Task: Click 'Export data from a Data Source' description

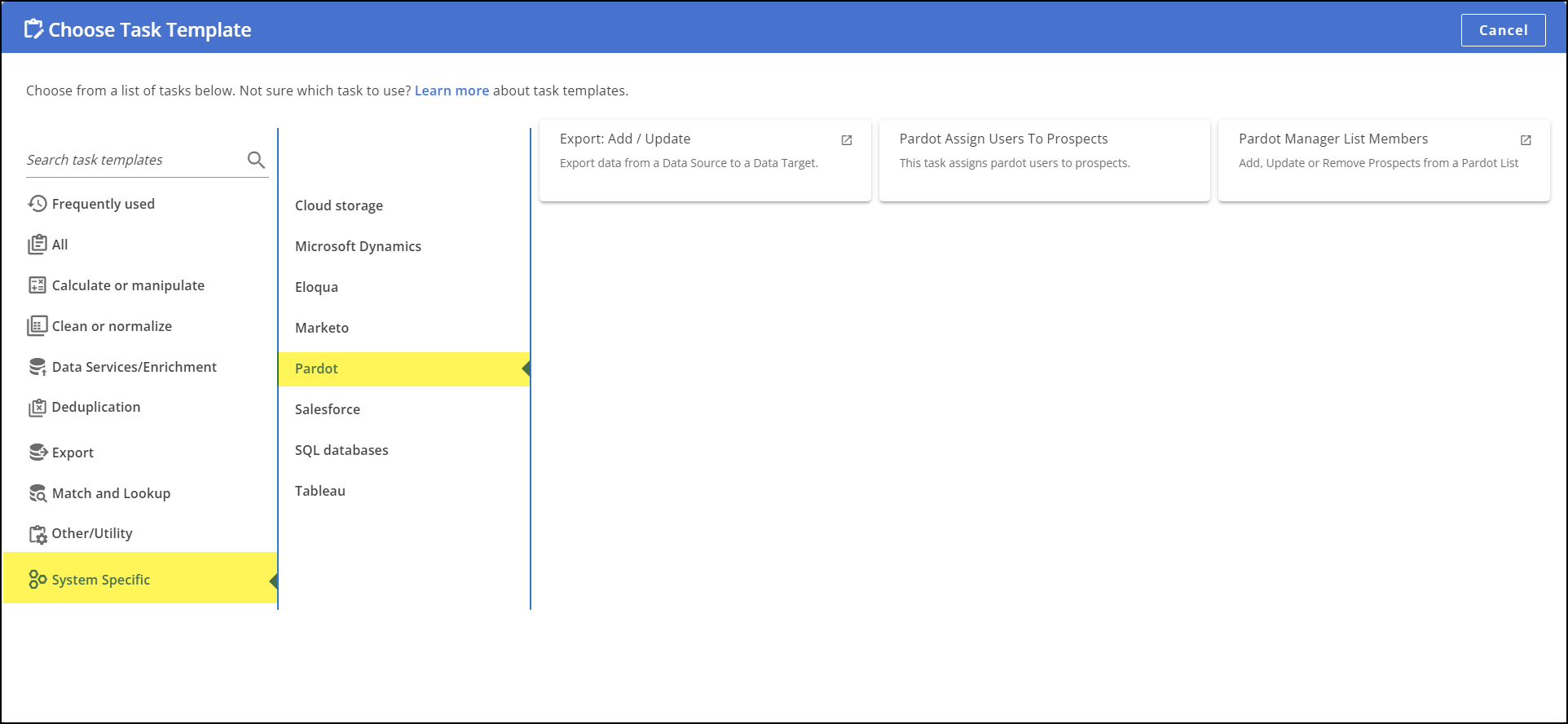Action: coord(689,163)
